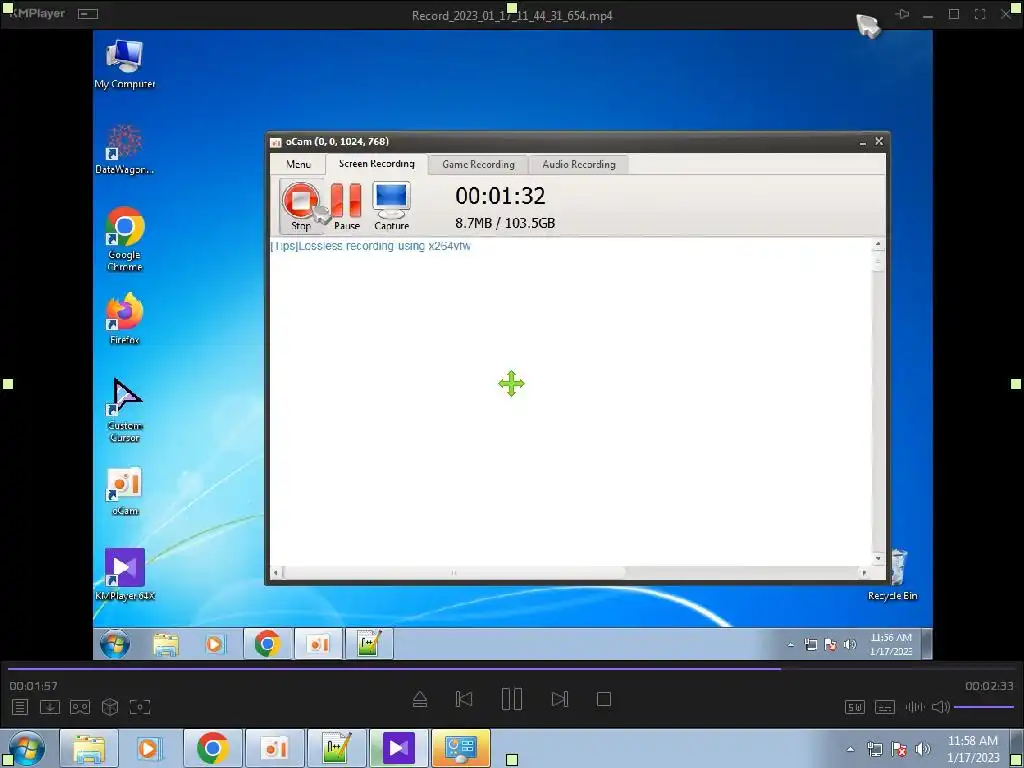Click the Google Chrome desktop shortcut in video
1024x768 pixels.
(x=124, y=239)
